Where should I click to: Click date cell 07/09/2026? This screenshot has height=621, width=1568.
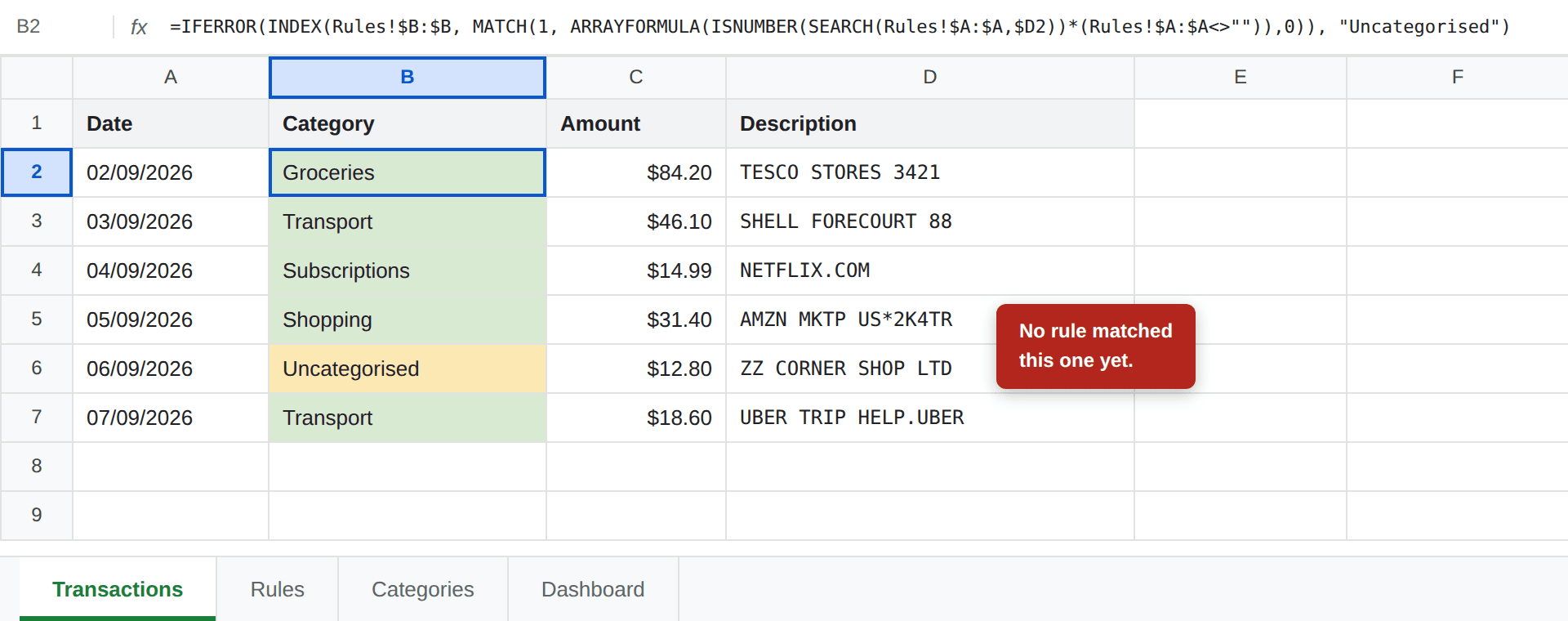tap(171, 418)
